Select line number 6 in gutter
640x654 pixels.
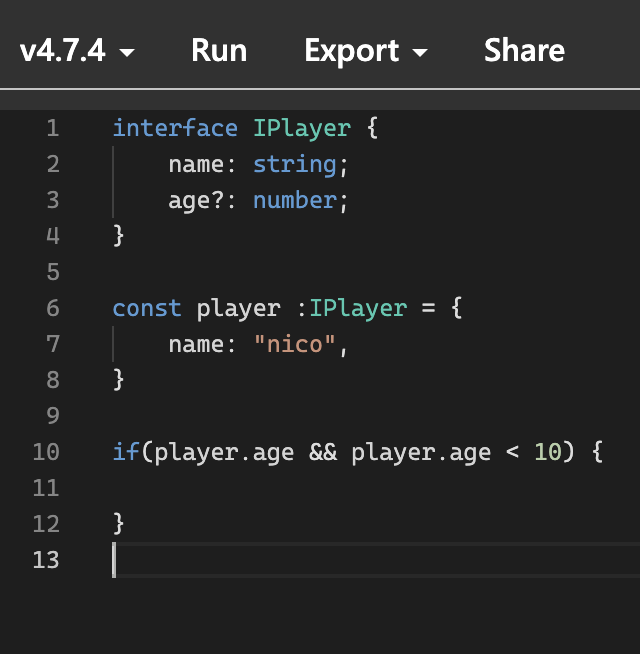tap(53, 308)
